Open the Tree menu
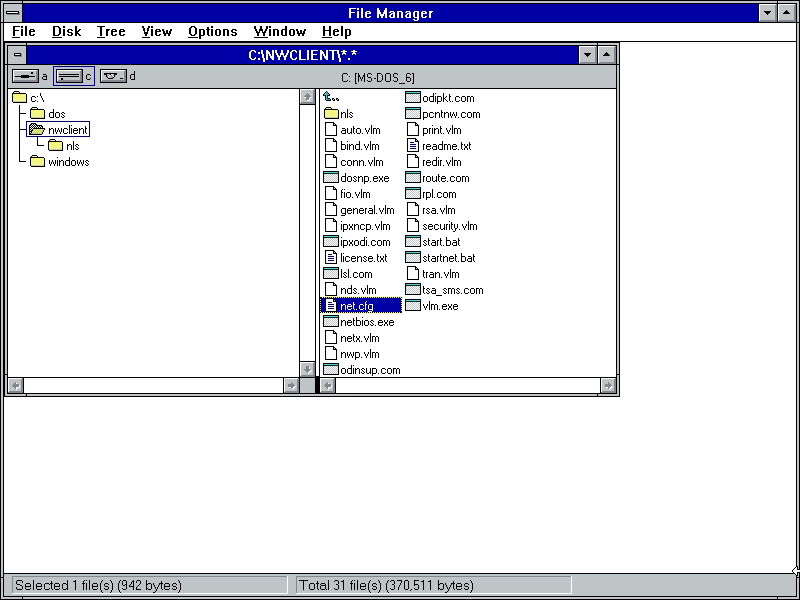This screenshot has height=600, width=800. 110,32
